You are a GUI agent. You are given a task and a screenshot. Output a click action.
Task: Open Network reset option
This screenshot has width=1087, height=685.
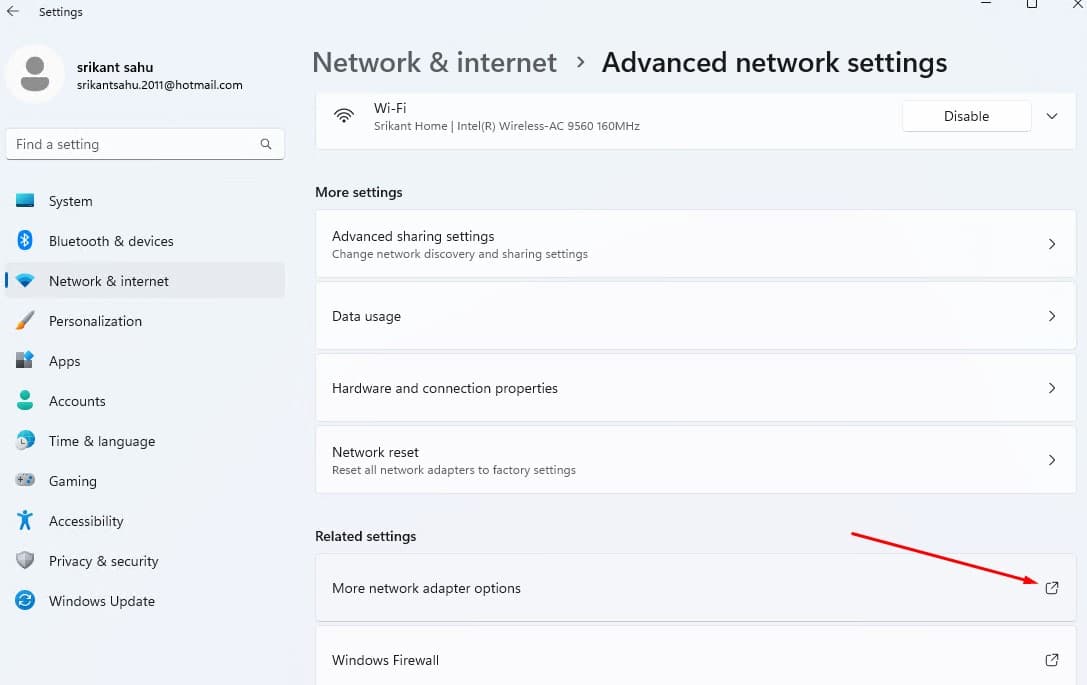coord(695,460)
